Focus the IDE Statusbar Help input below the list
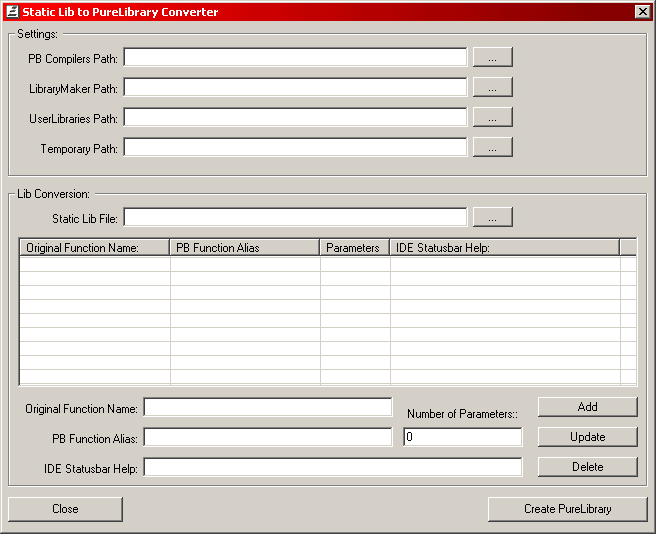 [333, 467]
